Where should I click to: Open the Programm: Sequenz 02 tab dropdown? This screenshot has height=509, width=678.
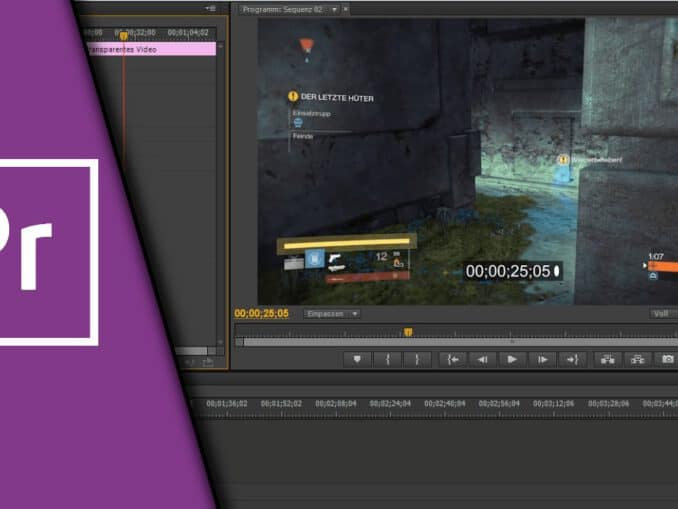tap(334, 8)
